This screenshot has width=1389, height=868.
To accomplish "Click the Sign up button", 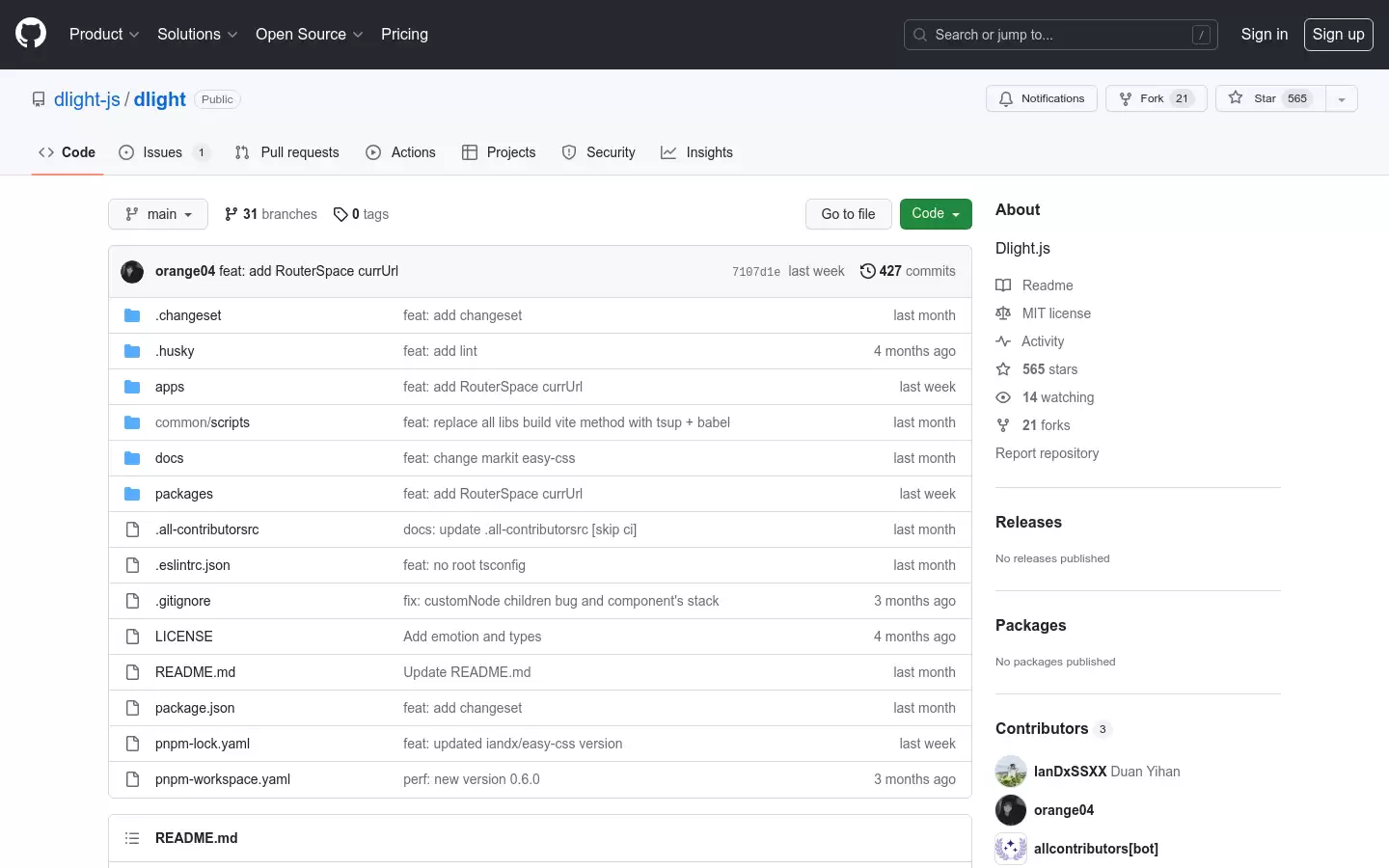I will pyautogui.click(x=1338, y=34).
